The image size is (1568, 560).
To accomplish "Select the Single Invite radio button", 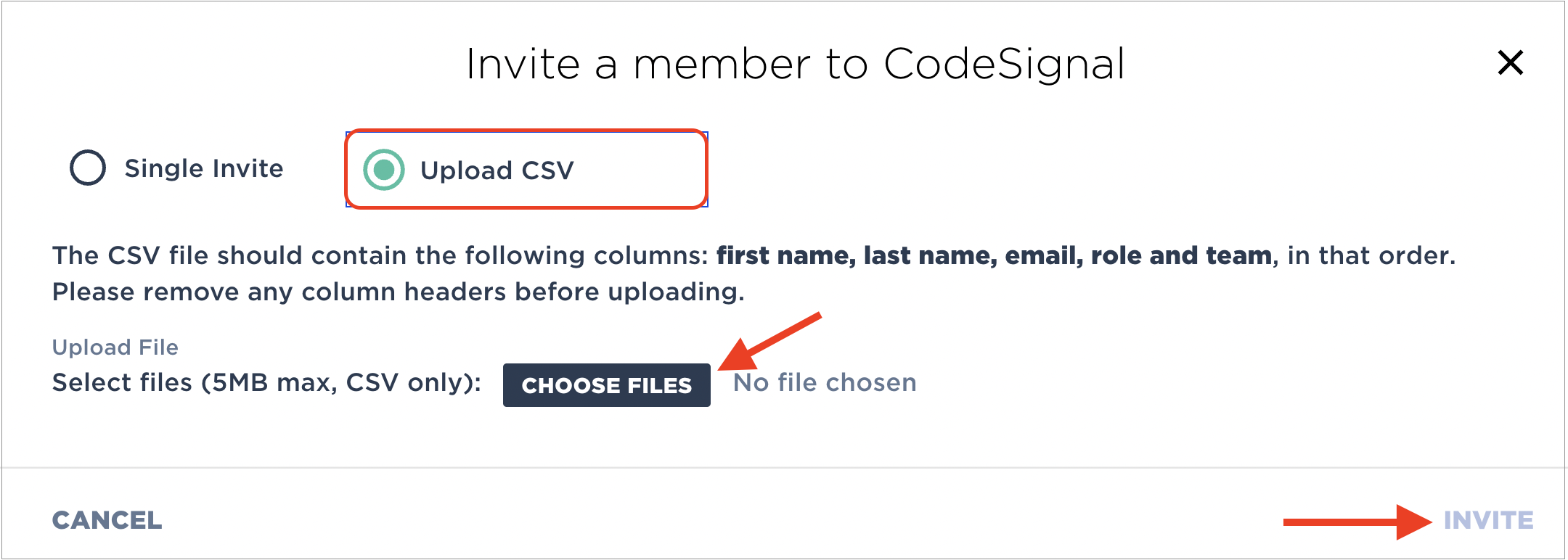I will [86, 168].
